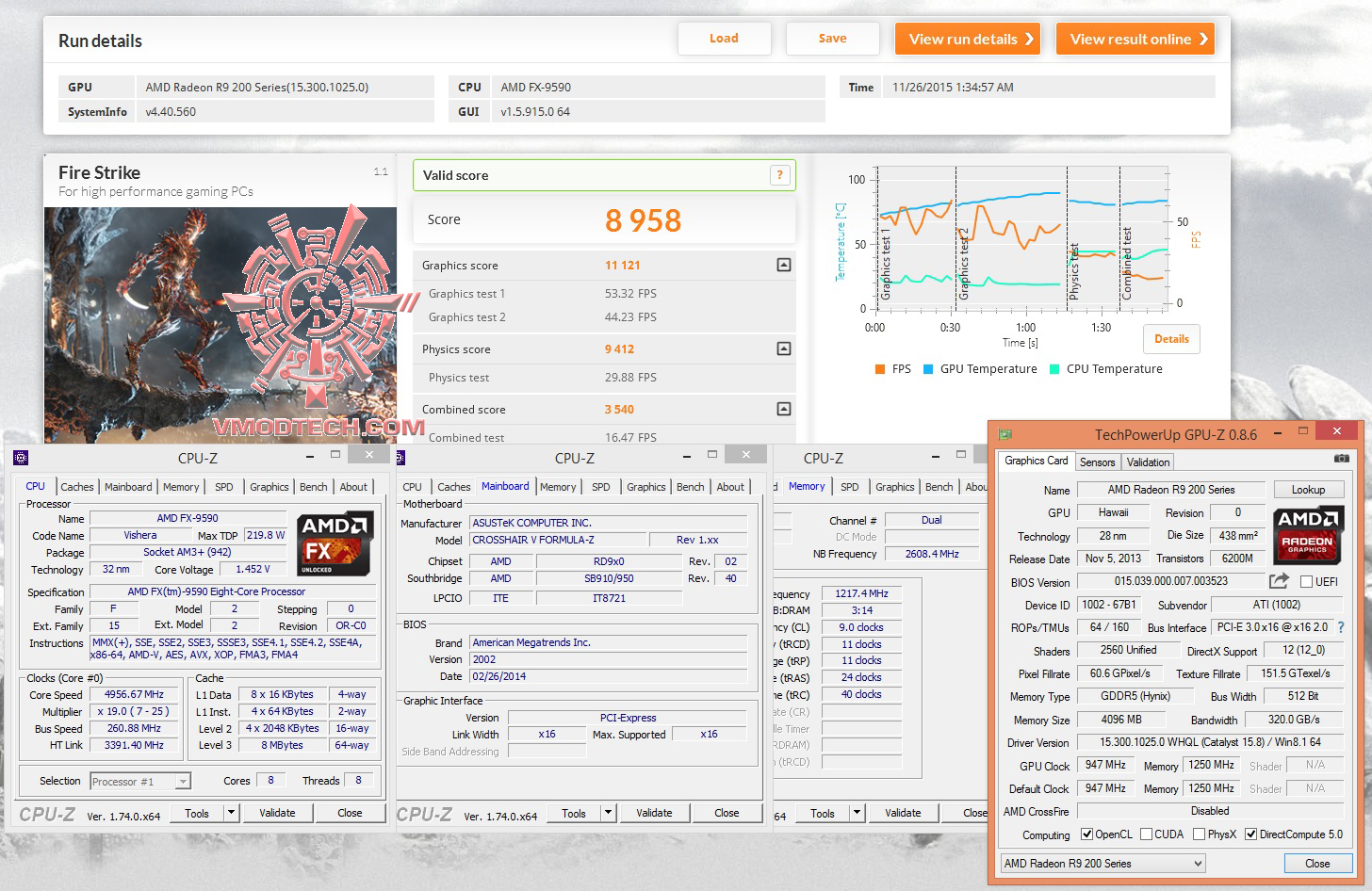Click the Multiplier value x 19.0
1372x891 pixels.
click(x=133, y=712)
